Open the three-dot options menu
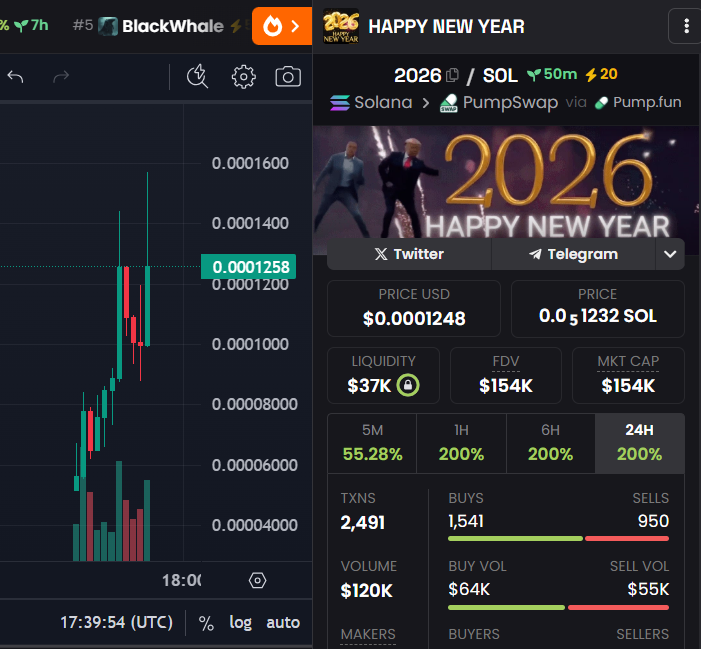Image resolution: width=701 pixels, height=649 pixels. [x=686, y=26]
